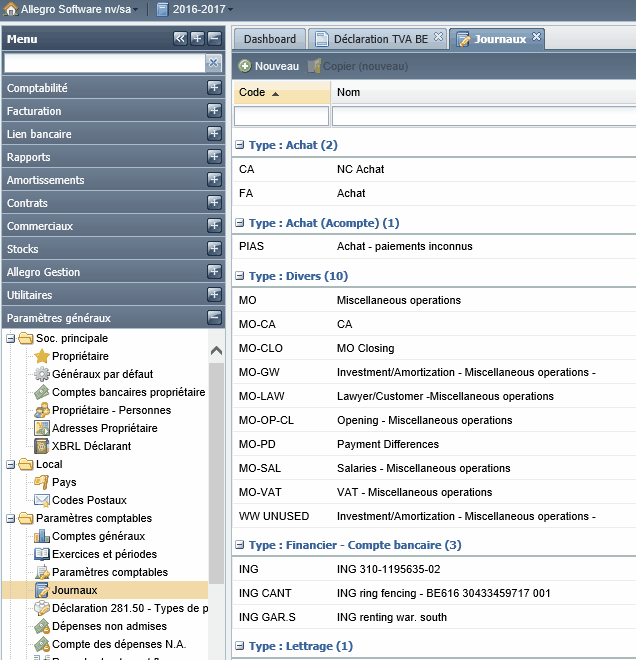Expand the Comptabilité menu section
The height and width of the screenshot is (660, 636).
point(214,88)
